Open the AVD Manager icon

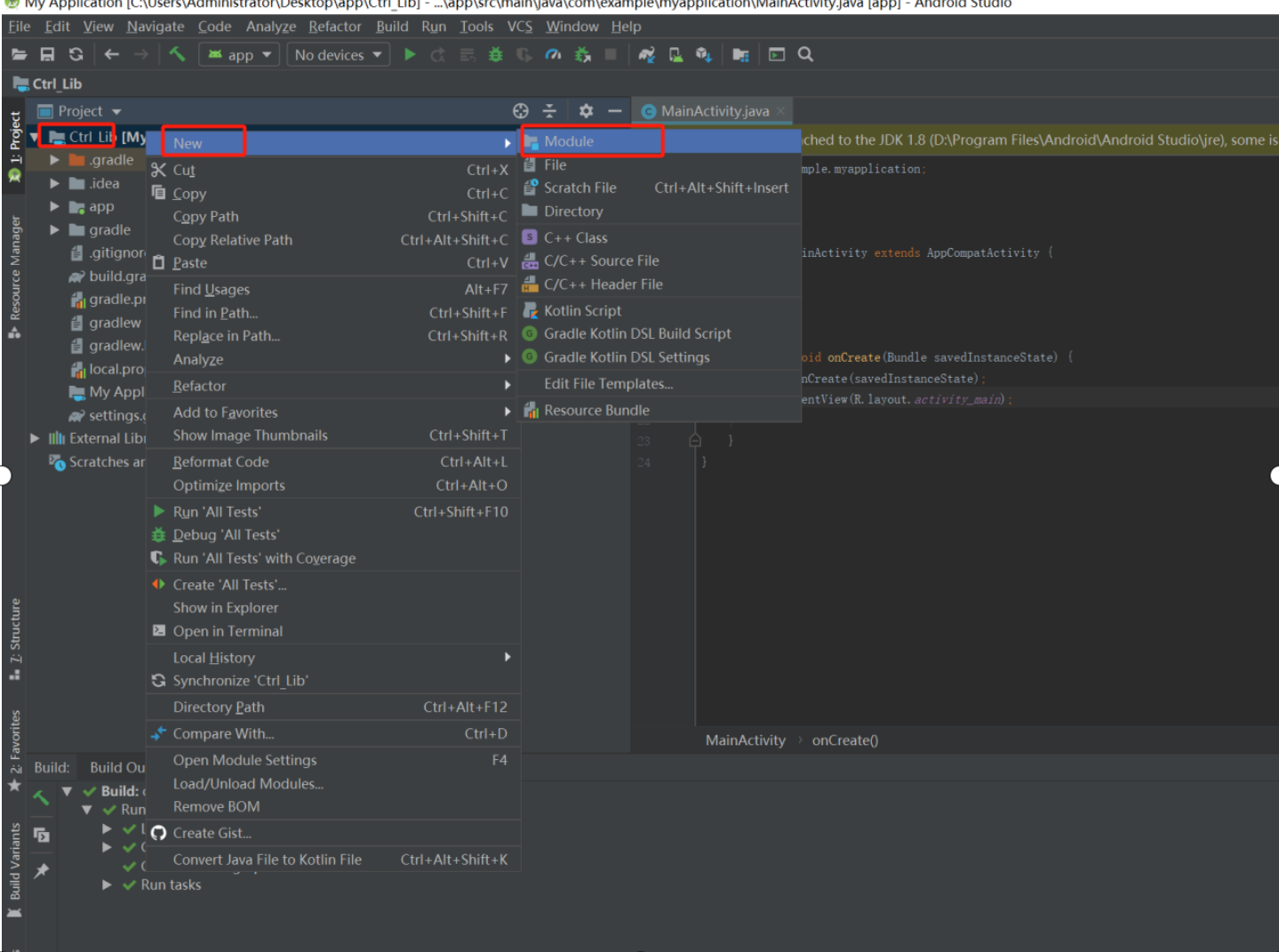(x=675, y=54)
